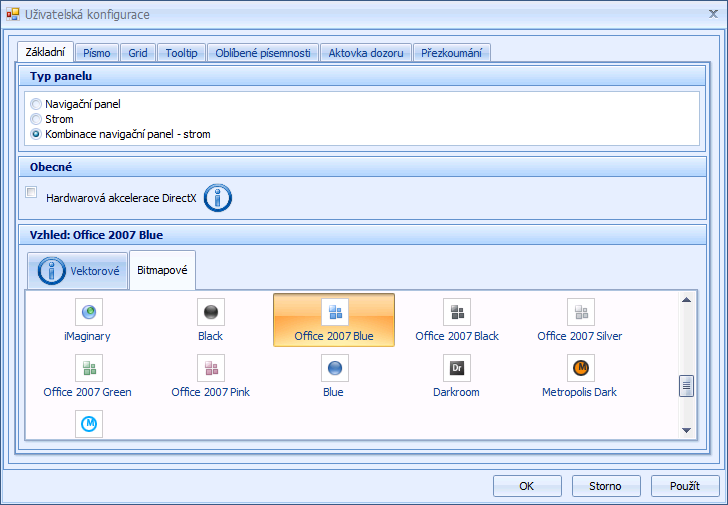
Task: Switch to the Přezkoumání tab
Action: point(451,53)
